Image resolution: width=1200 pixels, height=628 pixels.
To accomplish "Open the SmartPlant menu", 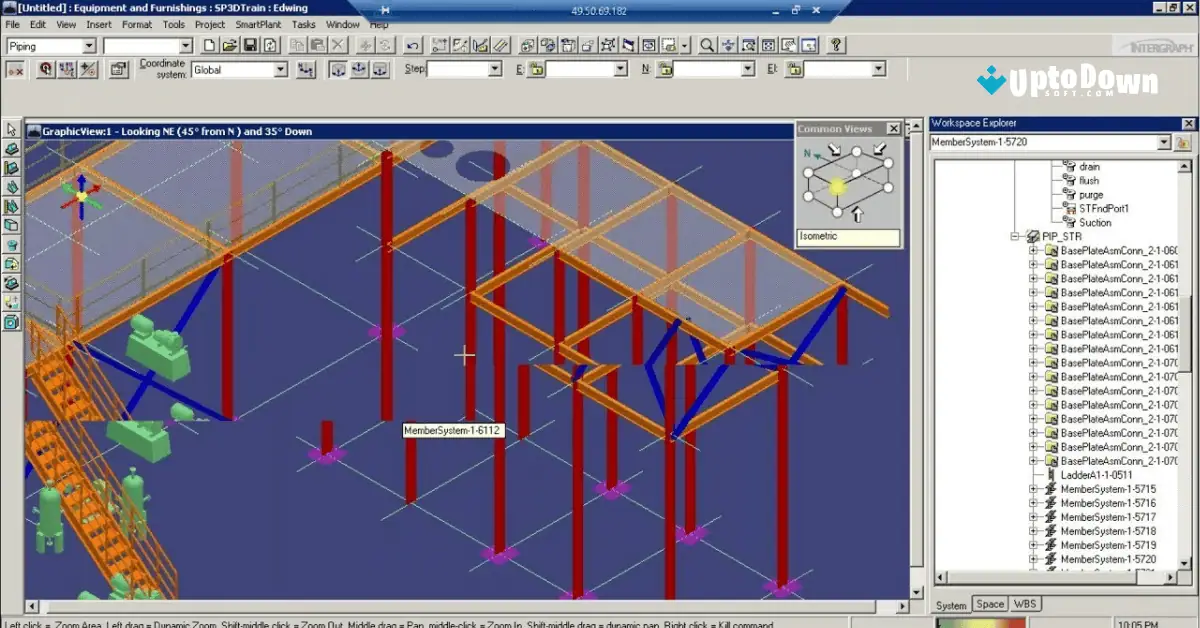I will pyautogui.click(x=258, y=24).
